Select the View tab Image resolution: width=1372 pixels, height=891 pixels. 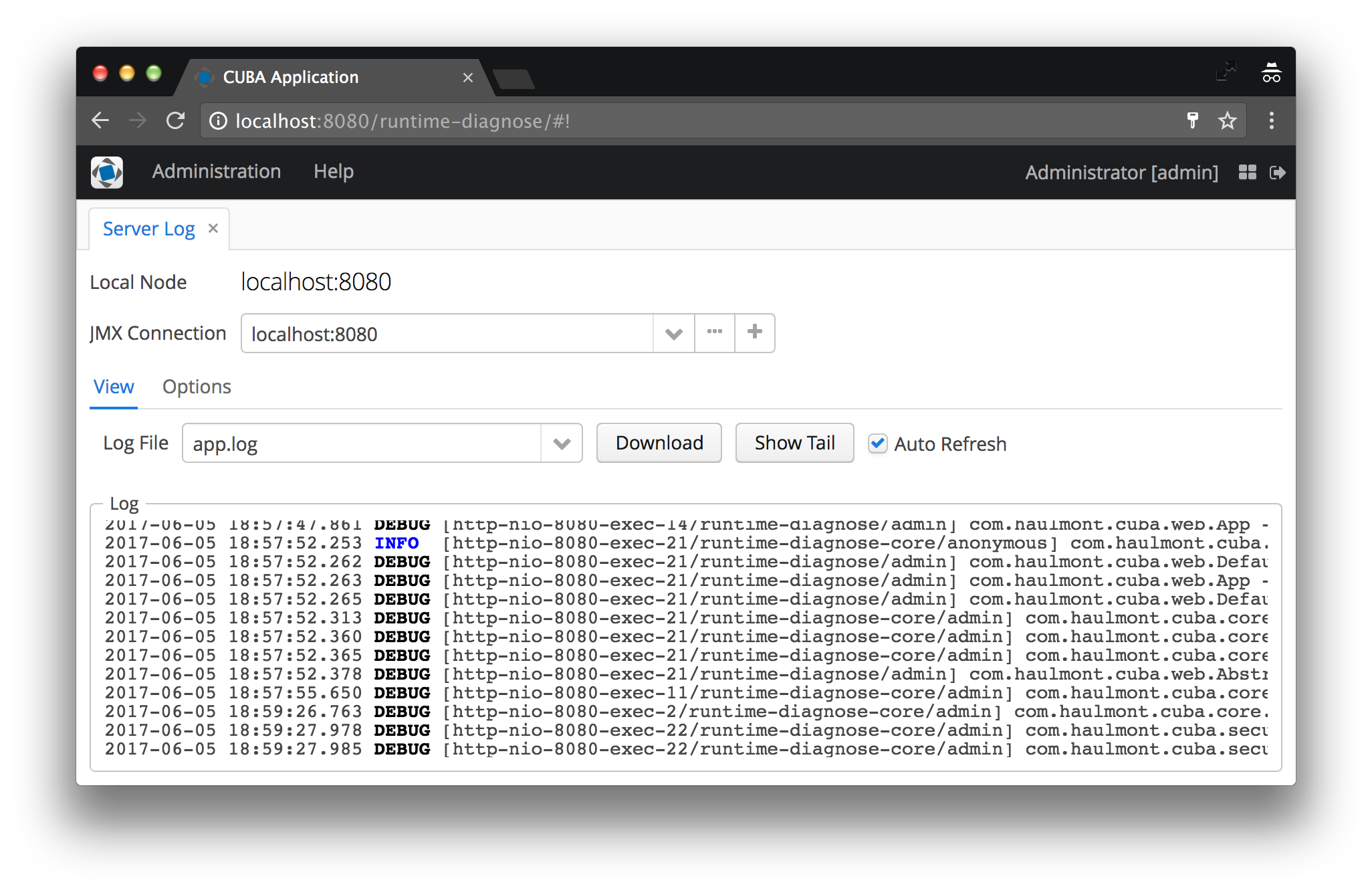114,387
